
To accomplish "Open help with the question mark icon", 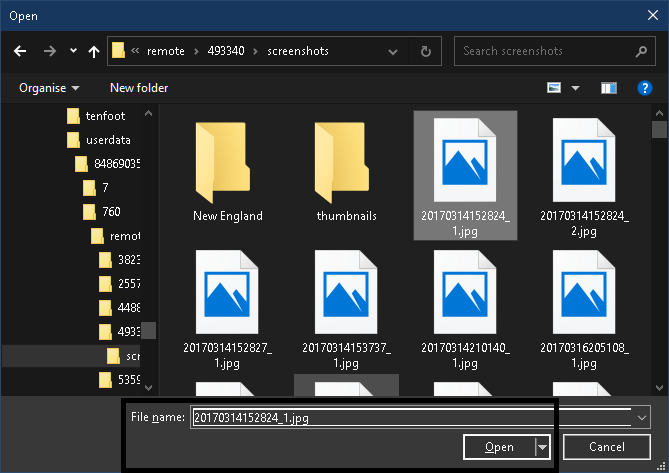I will (645, 88).
